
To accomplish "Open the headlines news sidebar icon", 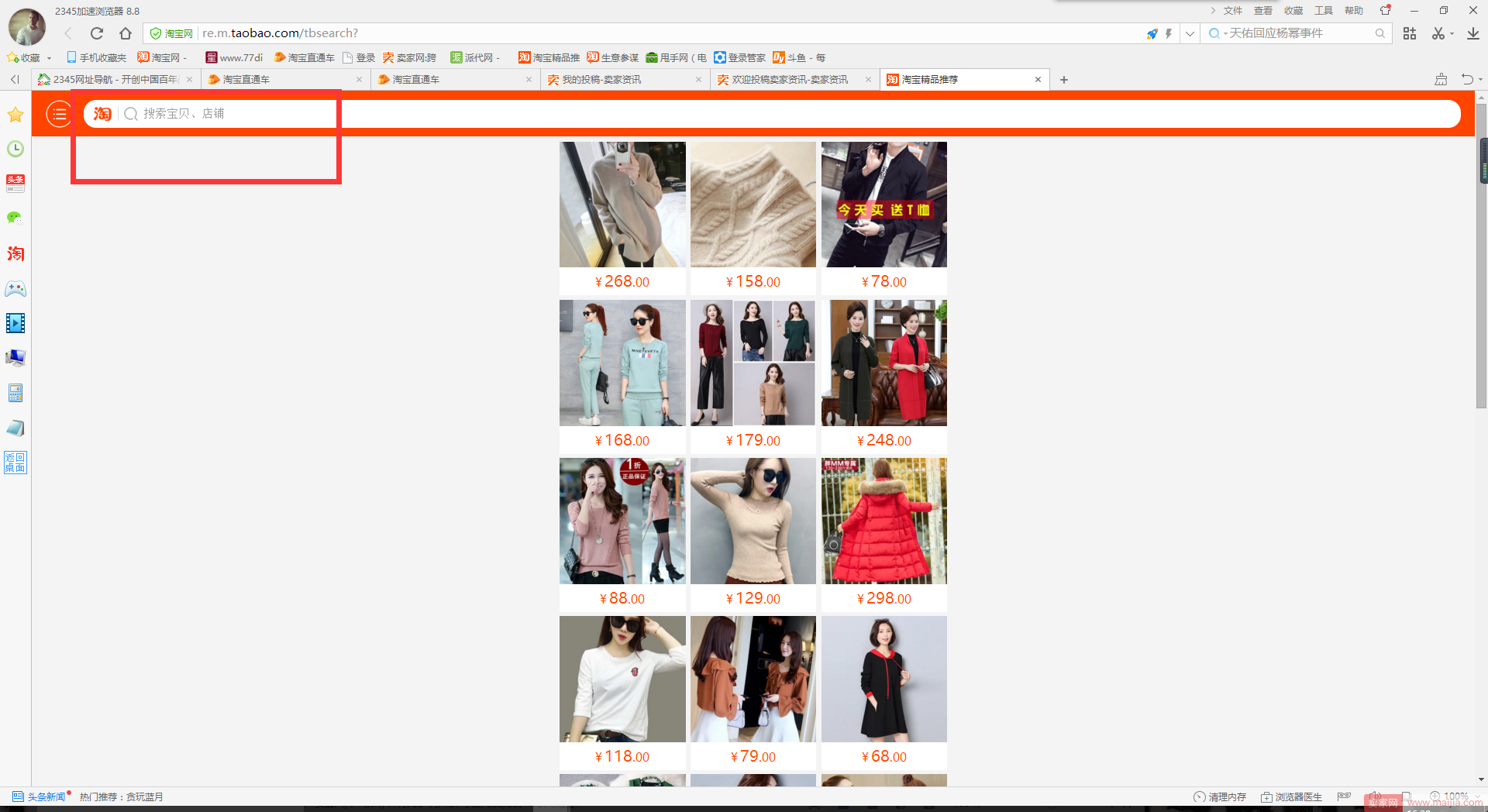I will [x=15, y=184].
